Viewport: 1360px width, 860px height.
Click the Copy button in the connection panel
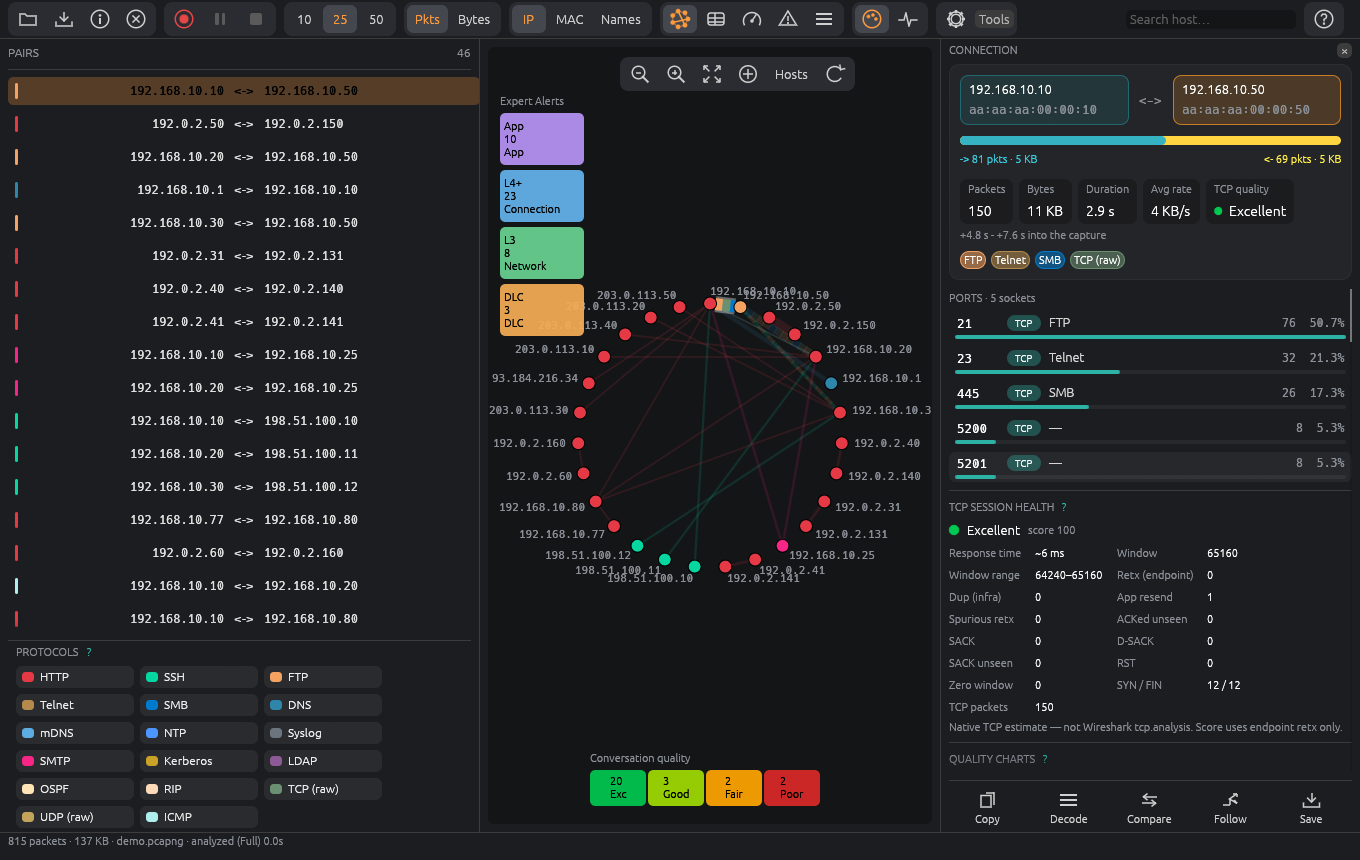pyautogui.click(x=987, y=808)
